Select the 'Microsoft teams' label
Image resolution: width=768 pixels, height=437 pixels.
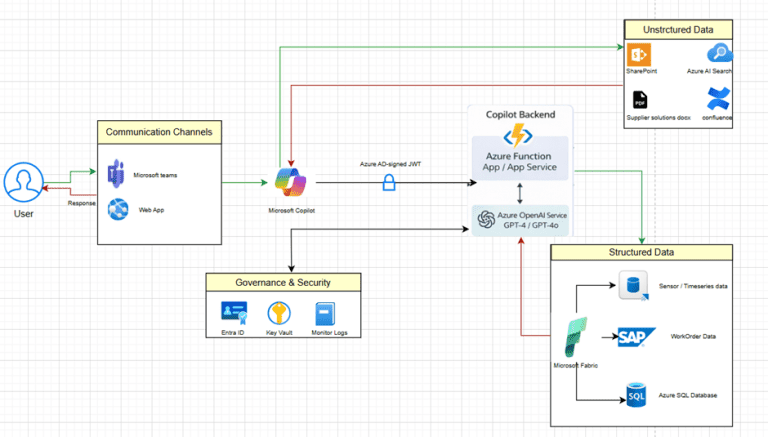(155, 175)
